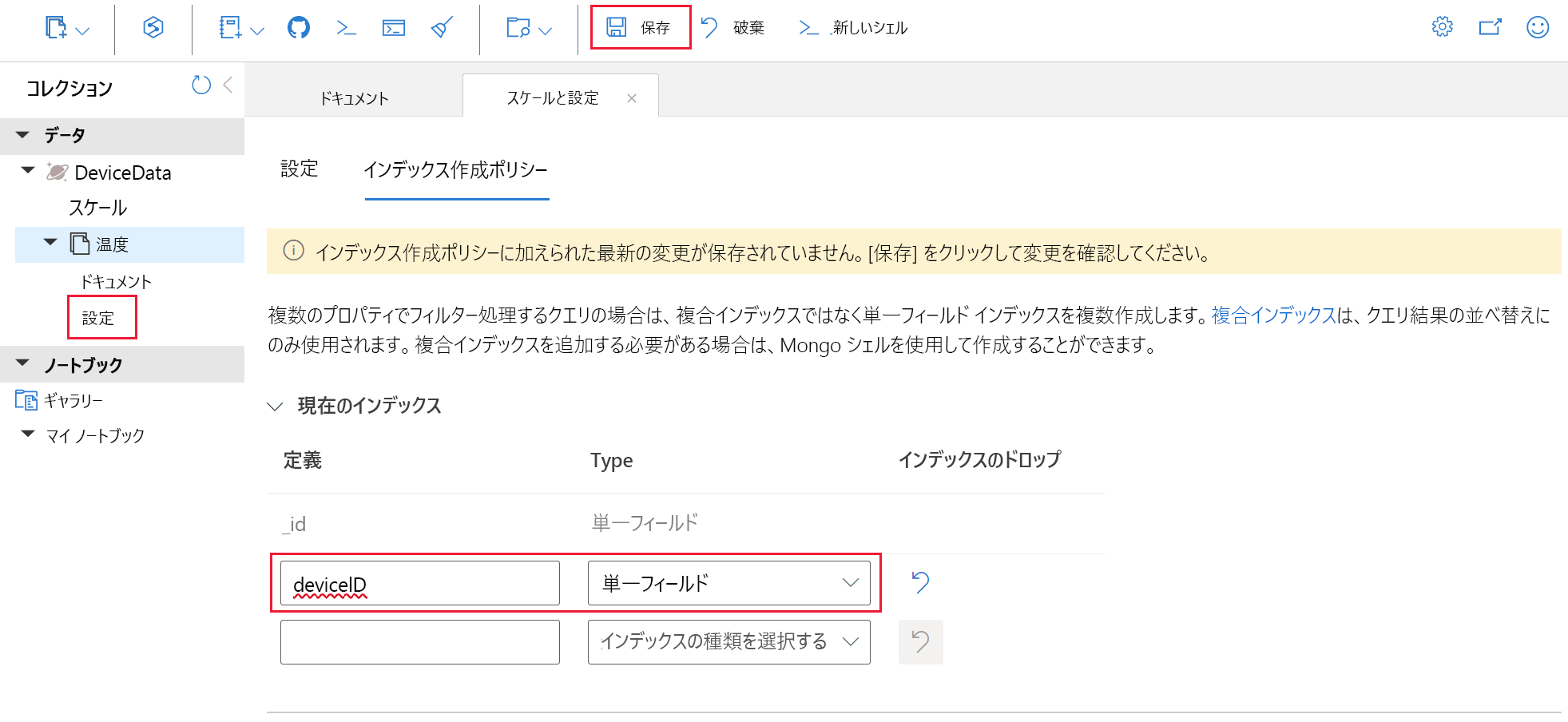
Task: Open the Data Explorer settings gear
Action: click(1442, 26)
